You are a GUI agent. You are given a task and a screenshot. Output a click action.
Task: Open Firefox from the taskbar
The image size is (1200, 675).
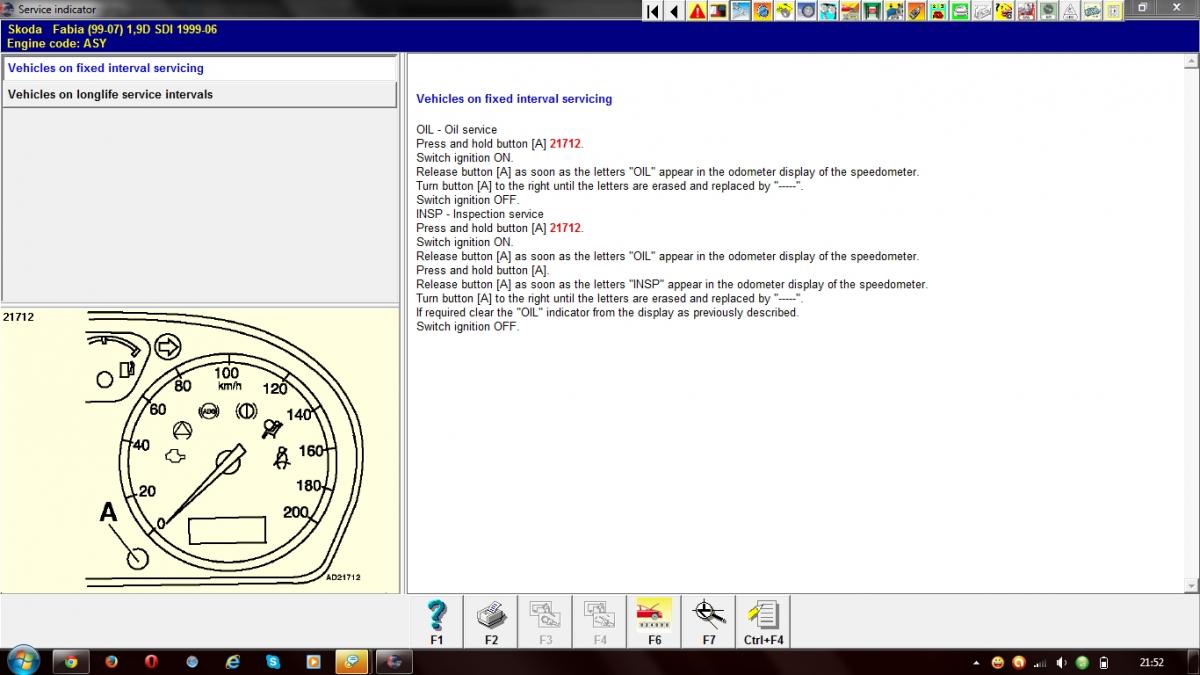[x=111, y=661]
